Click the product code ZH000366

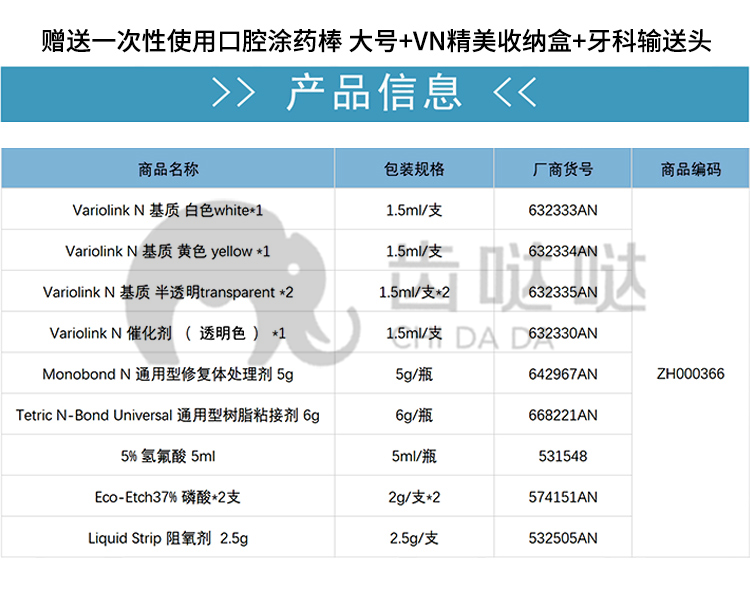click(691, 373)
